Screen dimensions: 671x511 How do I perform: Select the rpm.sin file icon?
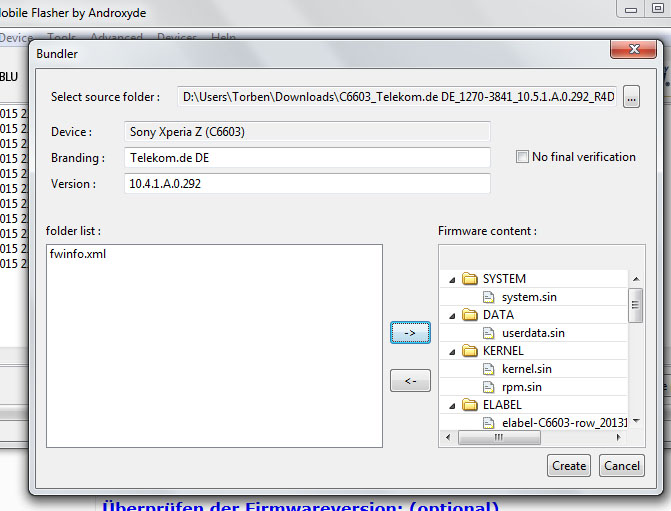(x=489, y=387)
